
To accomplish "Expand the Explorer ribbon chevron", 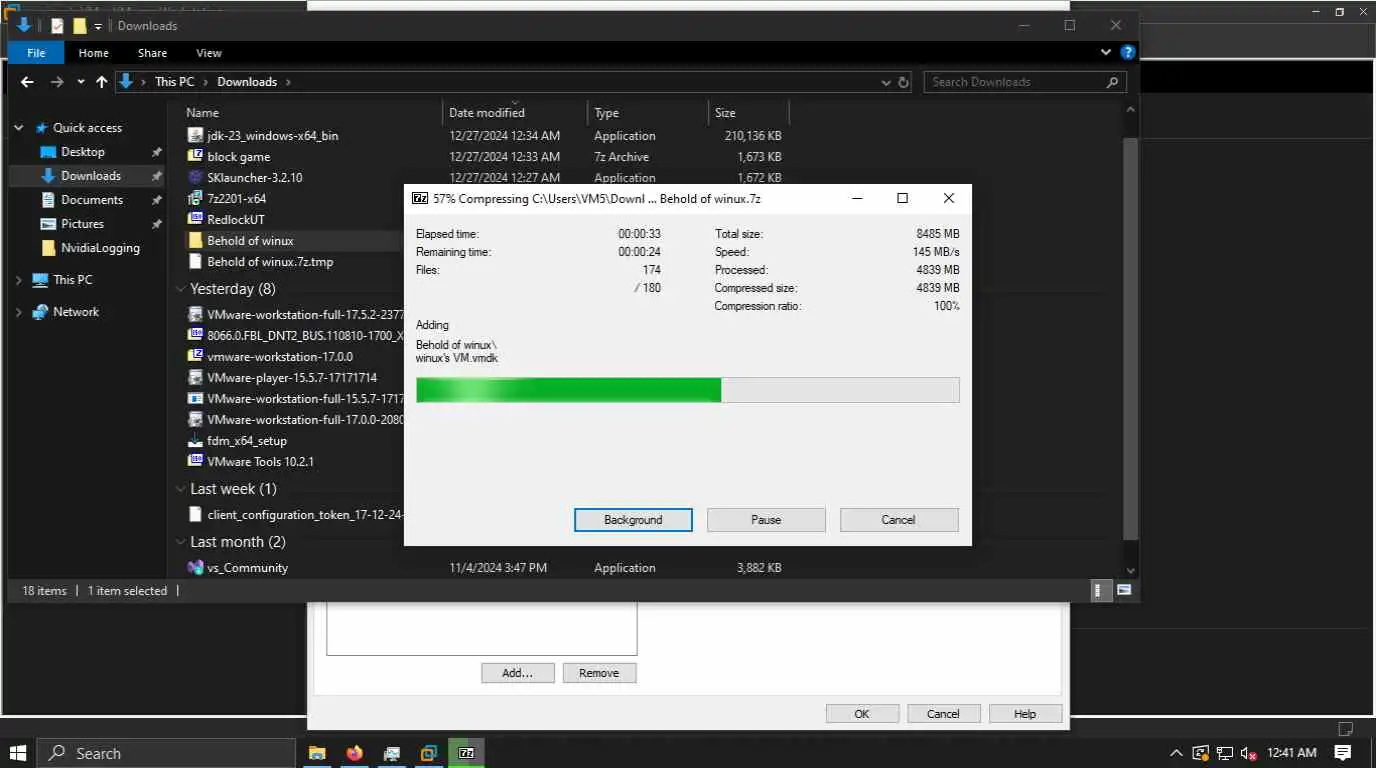I will (1106, 53).
